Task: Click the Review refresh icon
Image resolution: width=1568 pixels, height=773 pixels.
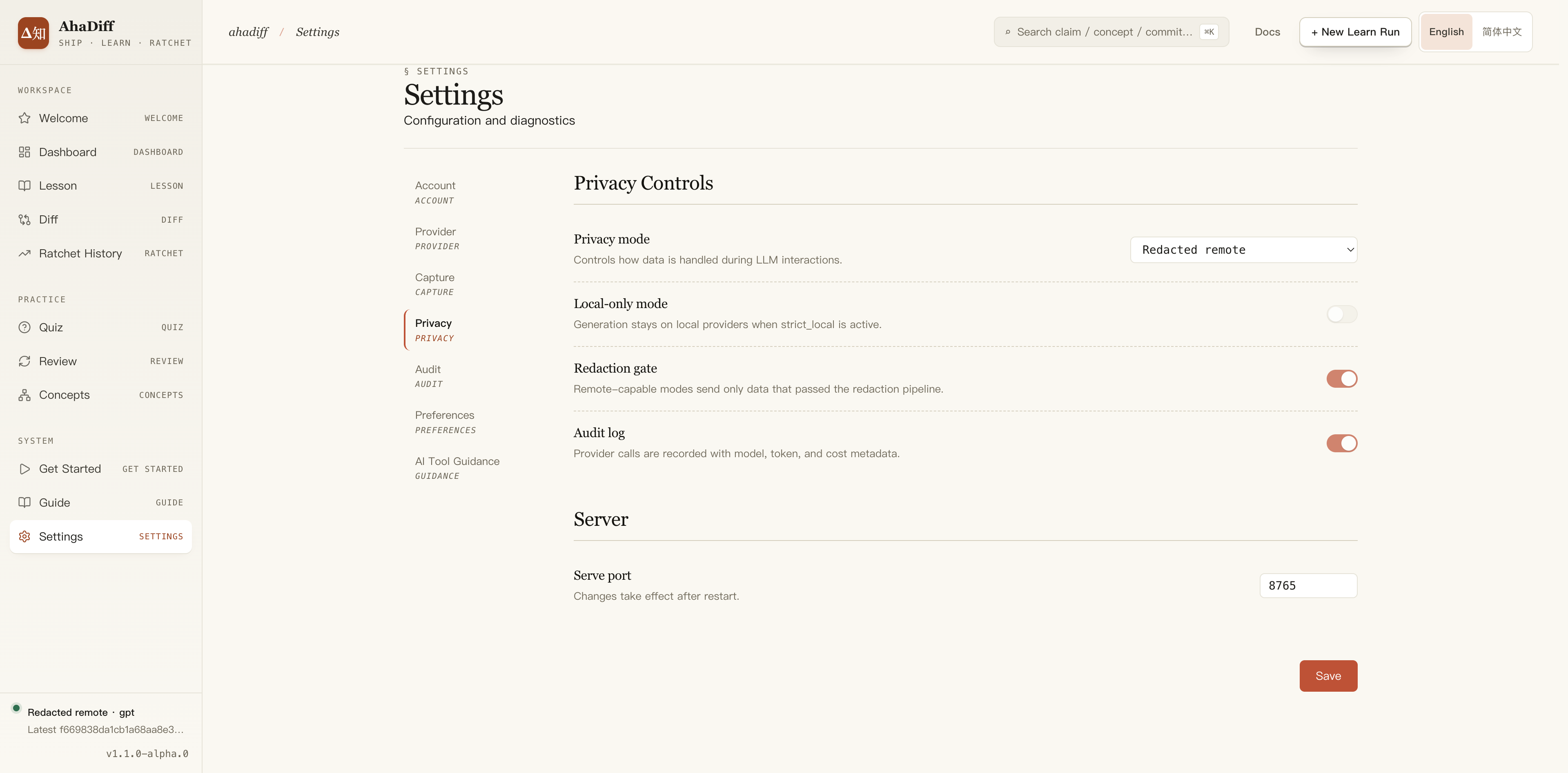Action: pos(24,361)
